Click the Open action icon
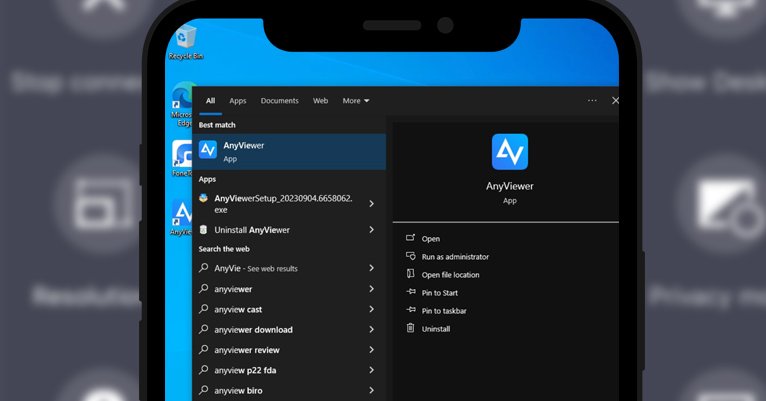Screen dimensions: 766x401 tap(410, 238)
